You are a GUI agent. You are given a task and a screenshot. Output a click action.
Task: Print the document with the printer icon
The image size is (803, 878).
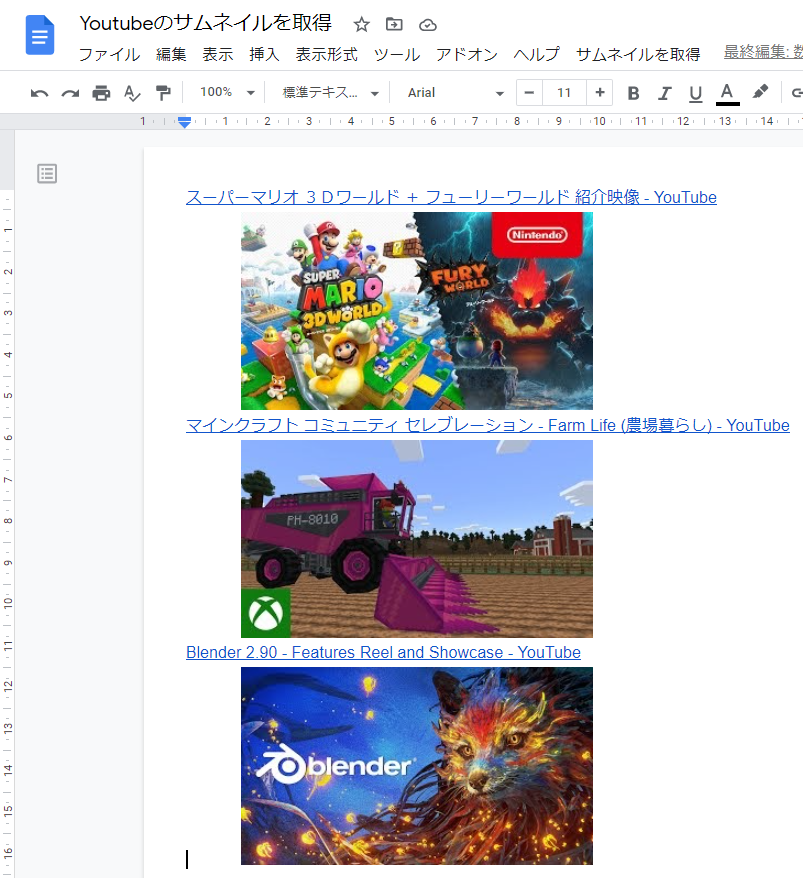(101, 93)
